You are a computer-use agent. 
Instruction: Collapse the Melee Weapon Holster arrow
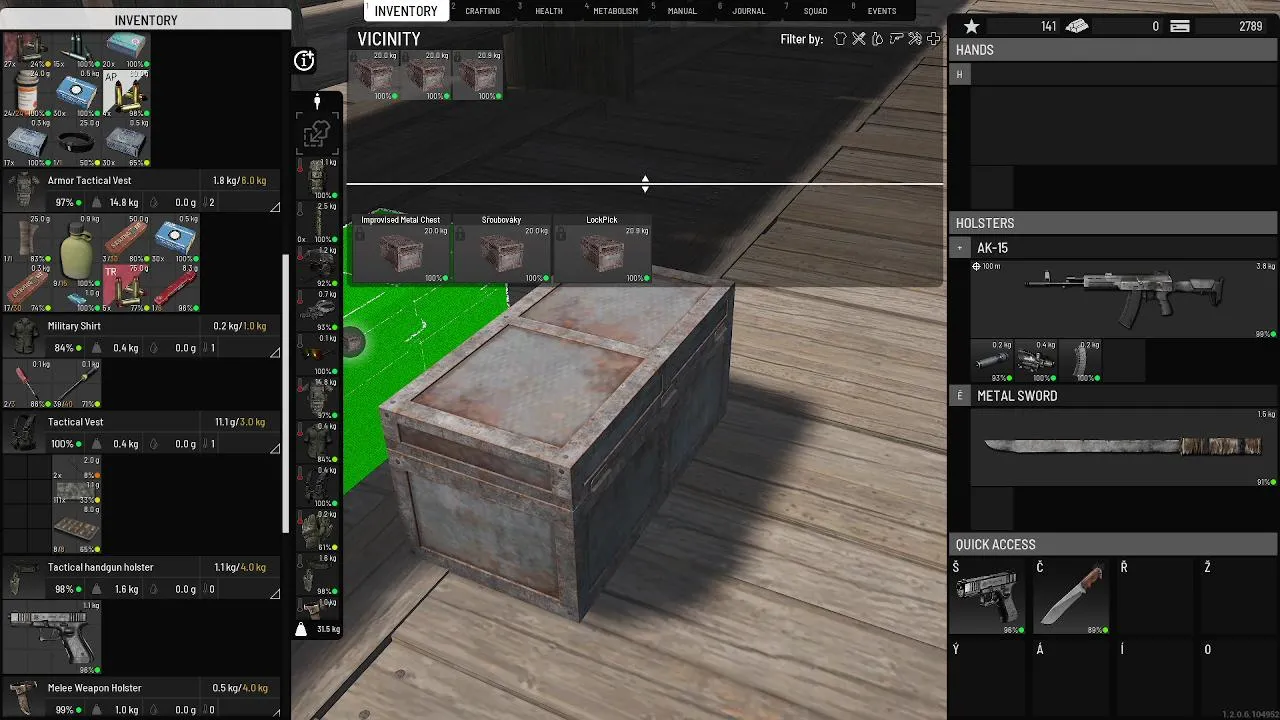[275, 714]
